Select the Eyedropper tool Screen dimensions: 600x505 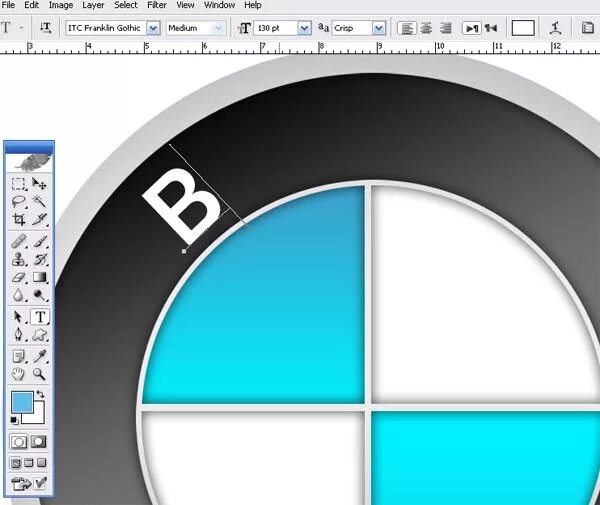click(39, 357)
